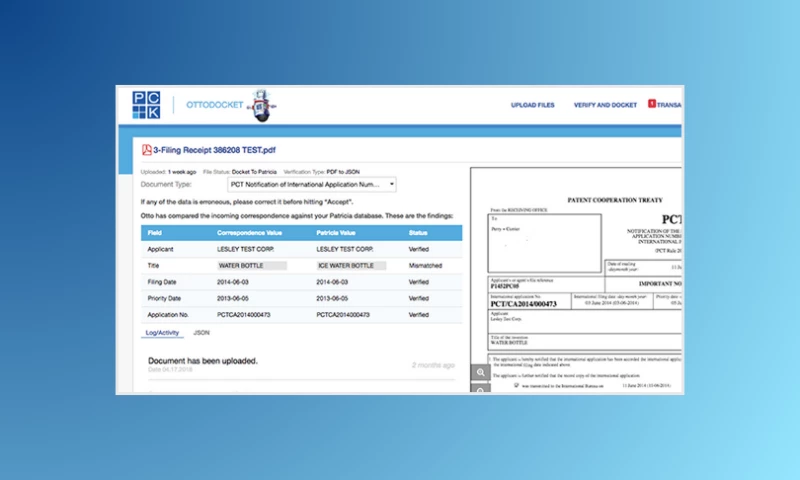Click the Verified status in the Applicant row
The height and width of the screenshot is (480, 800).
(x=418, y=249)
